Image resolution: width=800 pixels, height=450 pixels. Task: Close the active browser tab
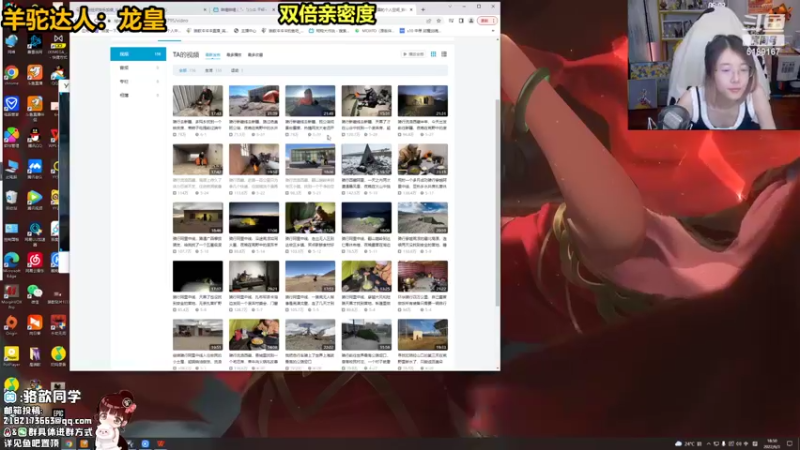coord(411,9)
